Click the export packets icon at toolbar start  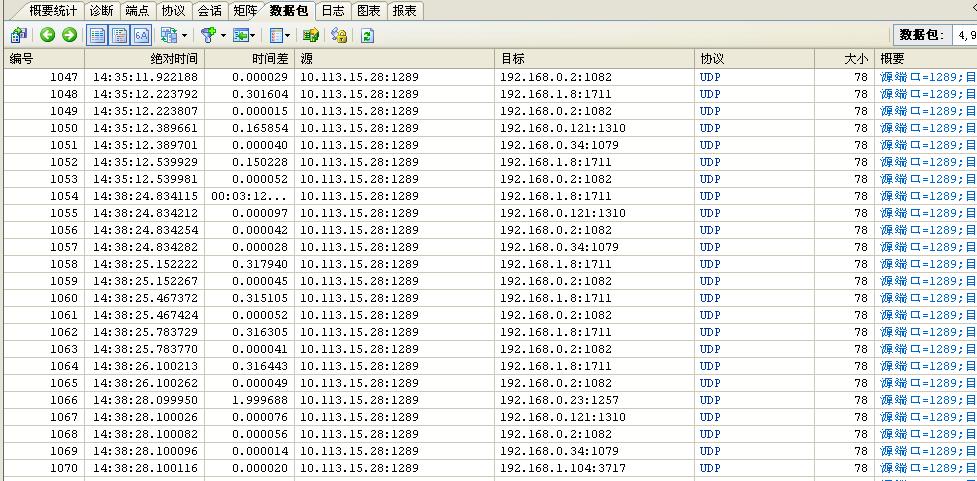[18, 35]
